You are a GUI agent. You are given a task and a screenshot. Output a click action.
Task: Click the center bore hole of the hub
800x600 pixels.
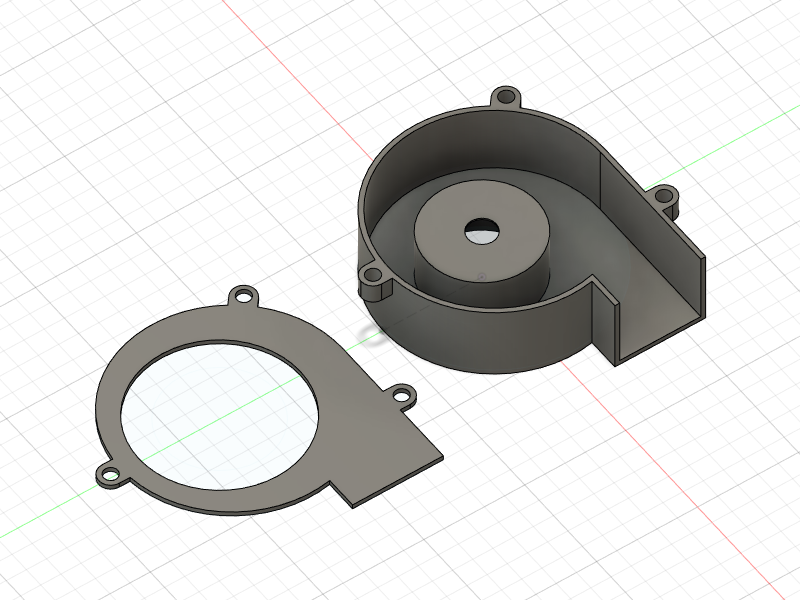pyautogui.click(x=481, y=231)
